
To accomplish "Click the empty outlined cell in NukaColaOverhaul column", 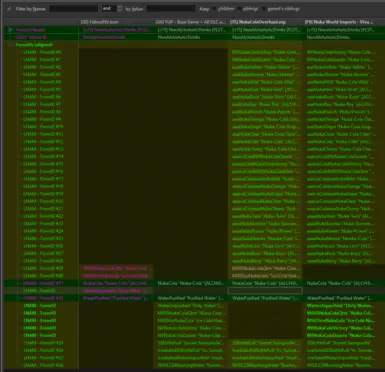I will click(x=266, y=291).
